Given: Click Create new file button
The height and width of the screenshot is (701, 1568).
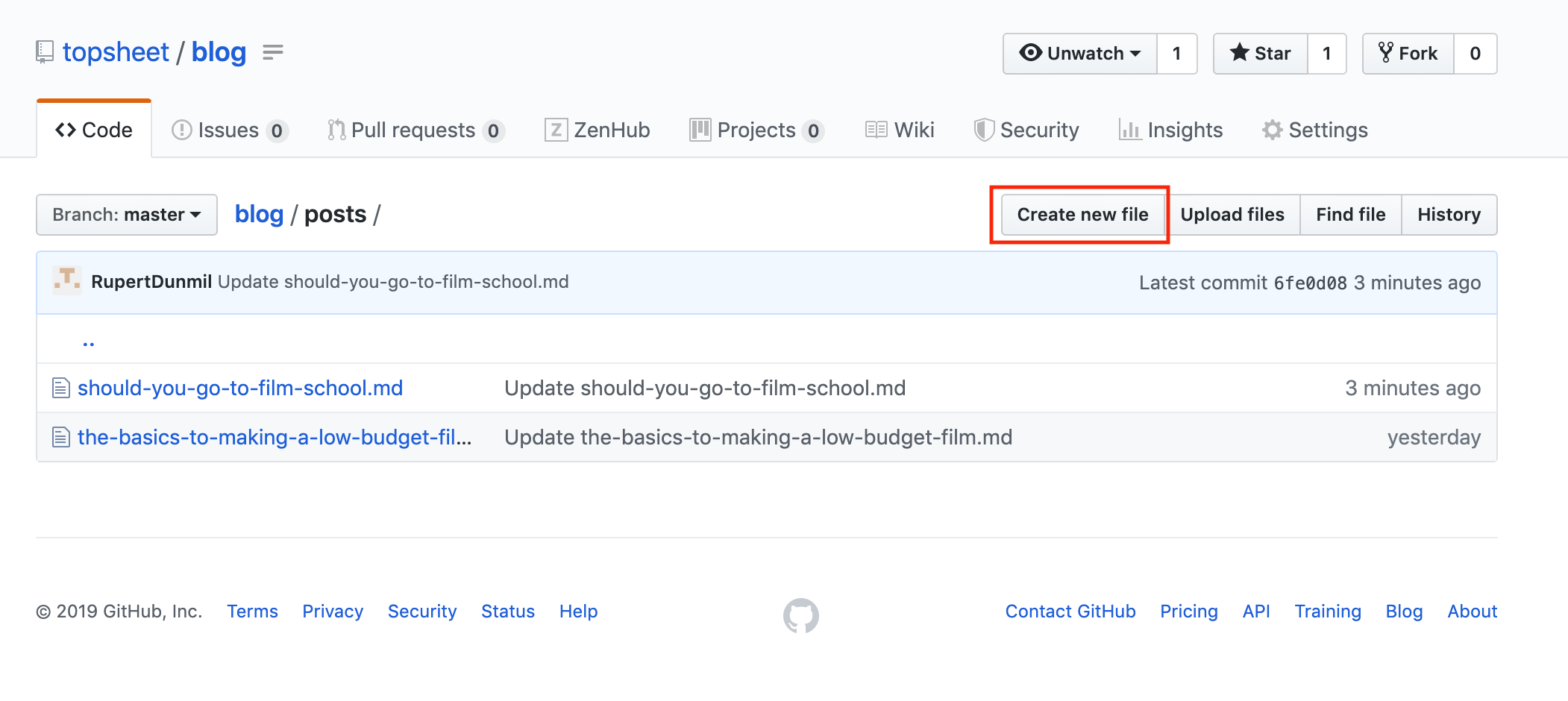Looking at the screenshot, I should tap(1082, 215).
